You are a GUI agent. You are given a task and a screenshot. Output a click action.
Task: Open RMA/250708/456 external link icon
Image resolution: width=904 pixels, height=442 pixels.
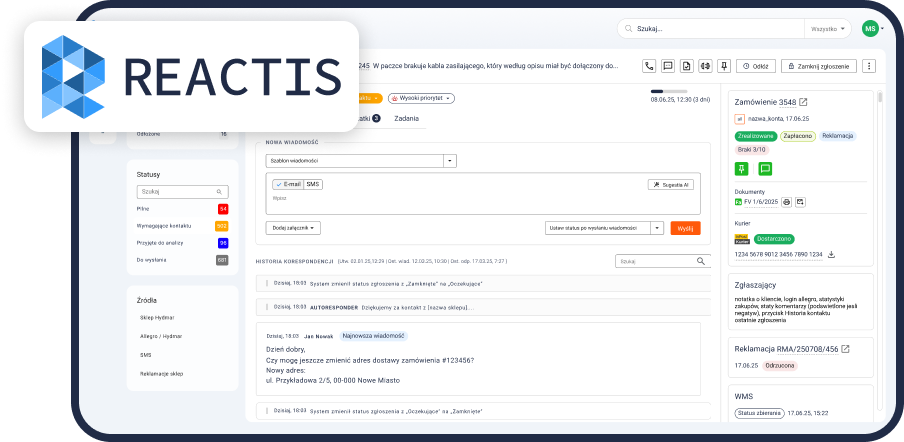click(846, 349)
